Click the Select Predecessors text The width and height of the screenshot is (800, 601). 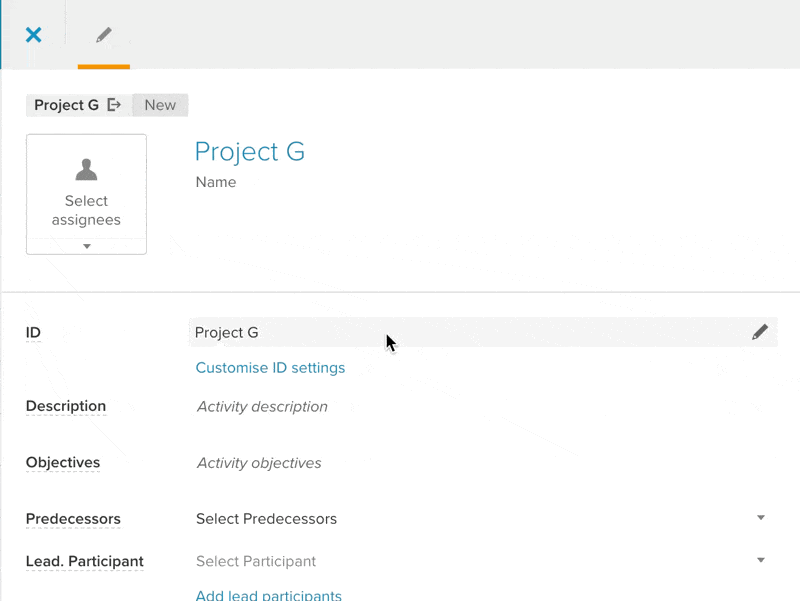(266, 519)
